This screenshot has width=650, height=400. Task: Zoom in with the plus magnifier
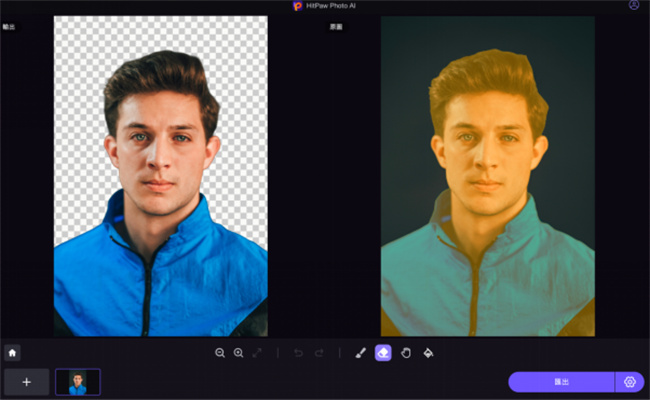(238, 353)
